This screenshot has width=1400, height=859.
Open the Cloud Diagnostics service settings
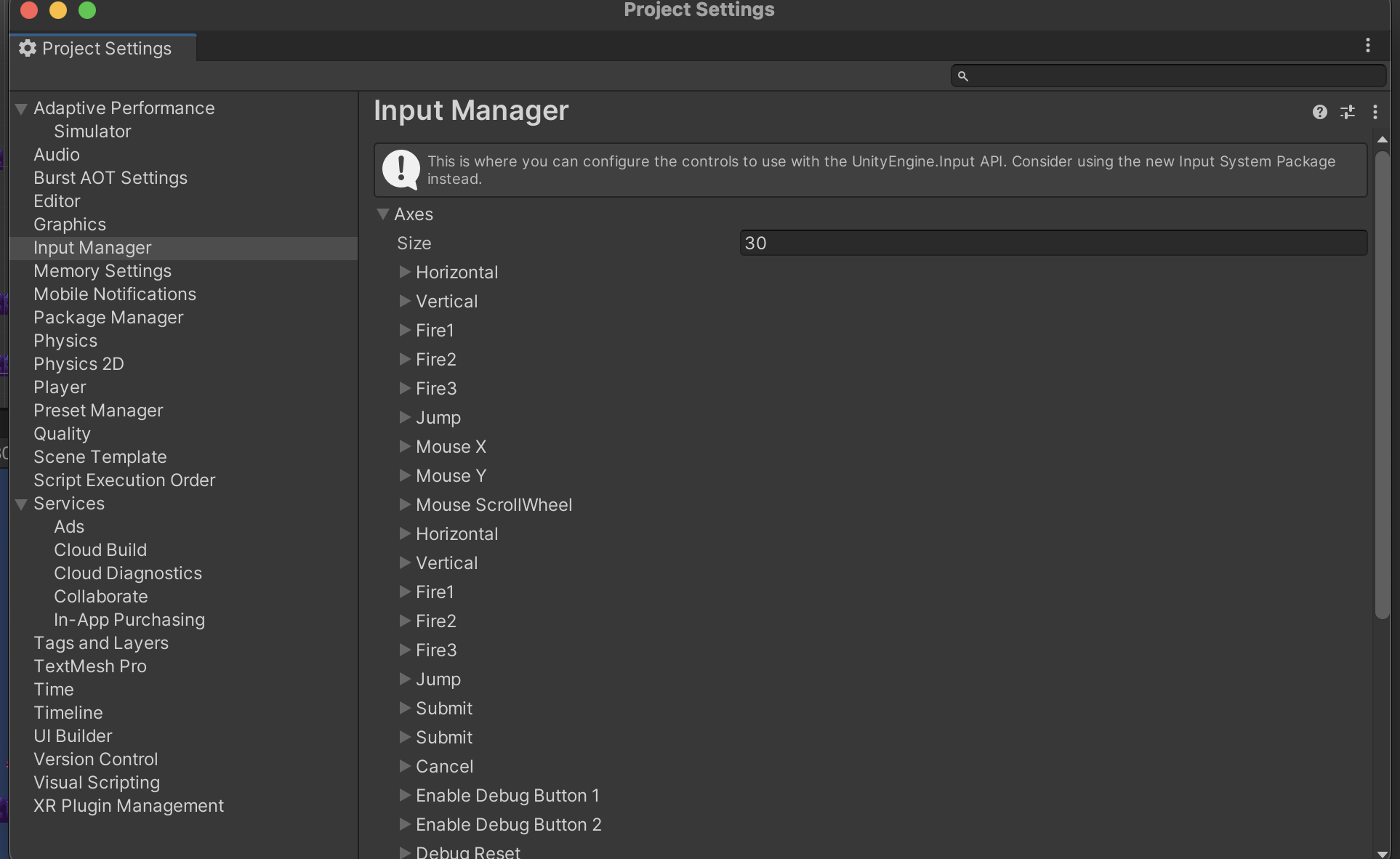tap(127, 573)
